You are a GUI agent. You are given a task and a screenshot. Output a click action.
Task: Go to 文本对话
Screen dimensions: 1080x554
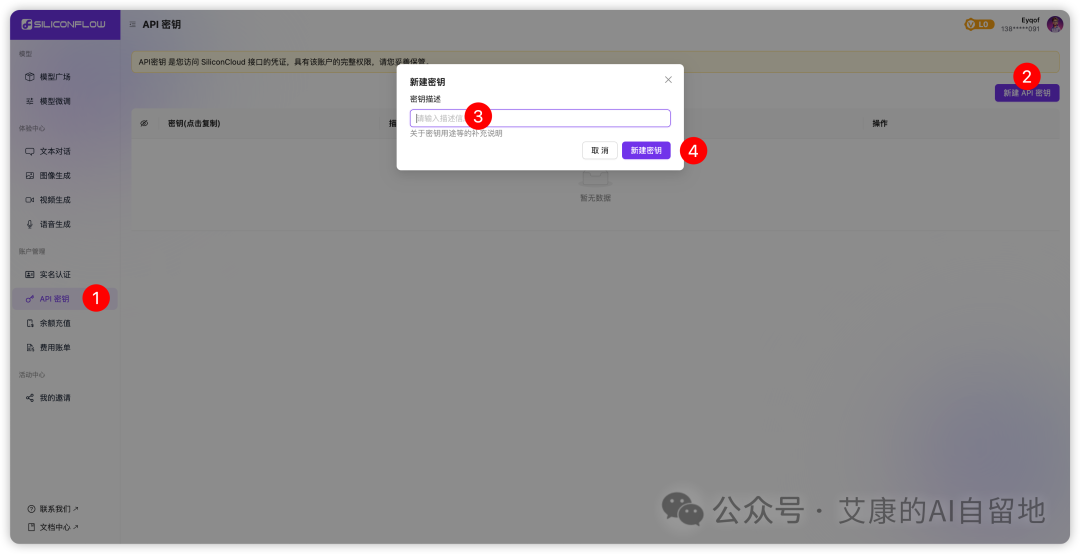click(x=55, y=151)
